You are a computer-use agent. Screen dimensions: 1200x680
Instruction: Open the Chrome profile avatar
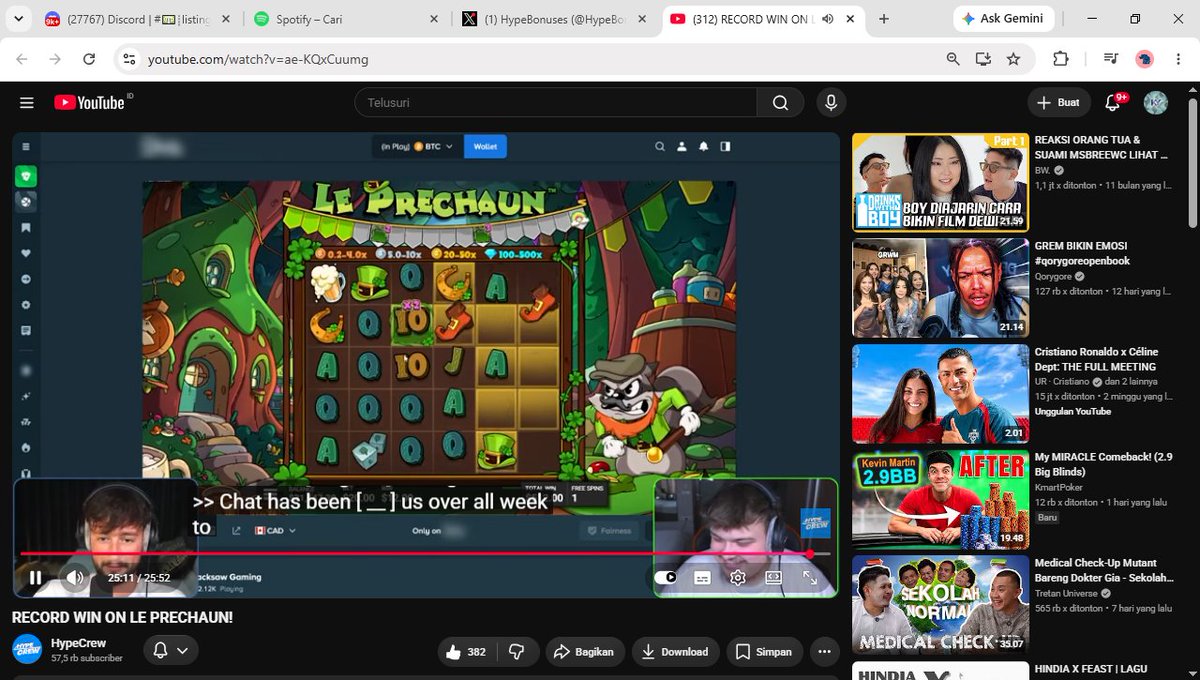pos(1145,59)
